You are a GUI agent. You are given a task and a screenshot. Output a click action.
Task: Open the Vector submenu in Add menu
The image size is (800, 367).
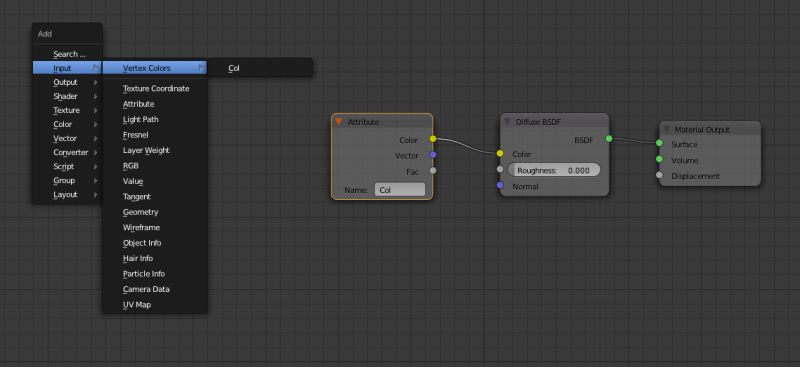pos(67,138)
